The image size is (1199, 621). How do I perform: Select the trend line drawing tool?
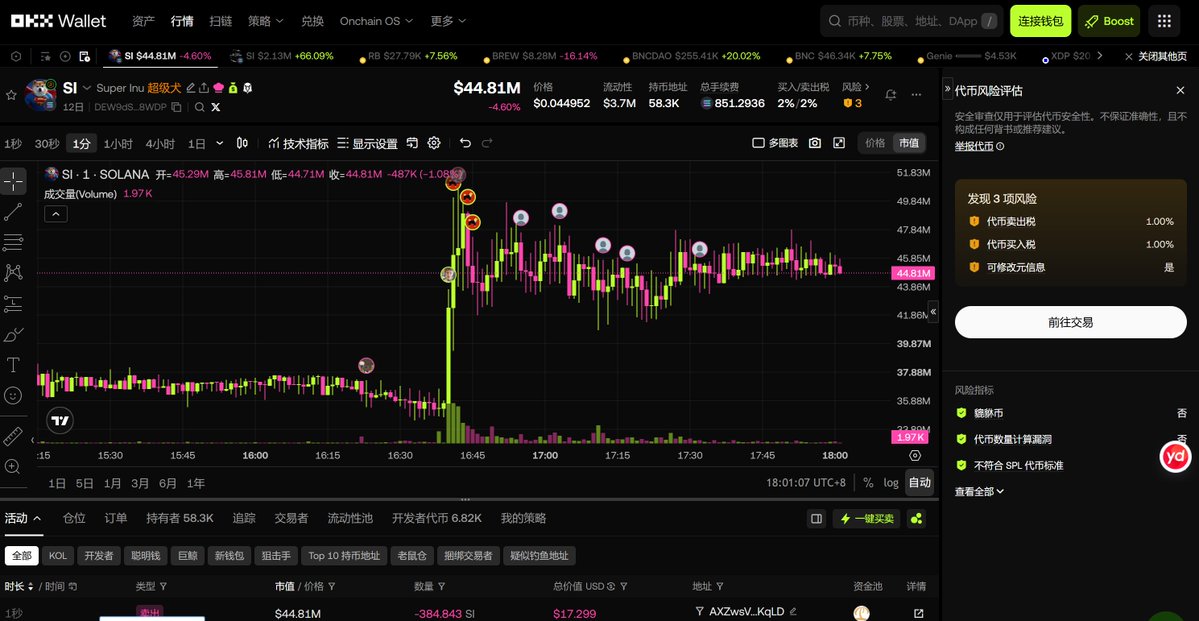coord(13,213)
